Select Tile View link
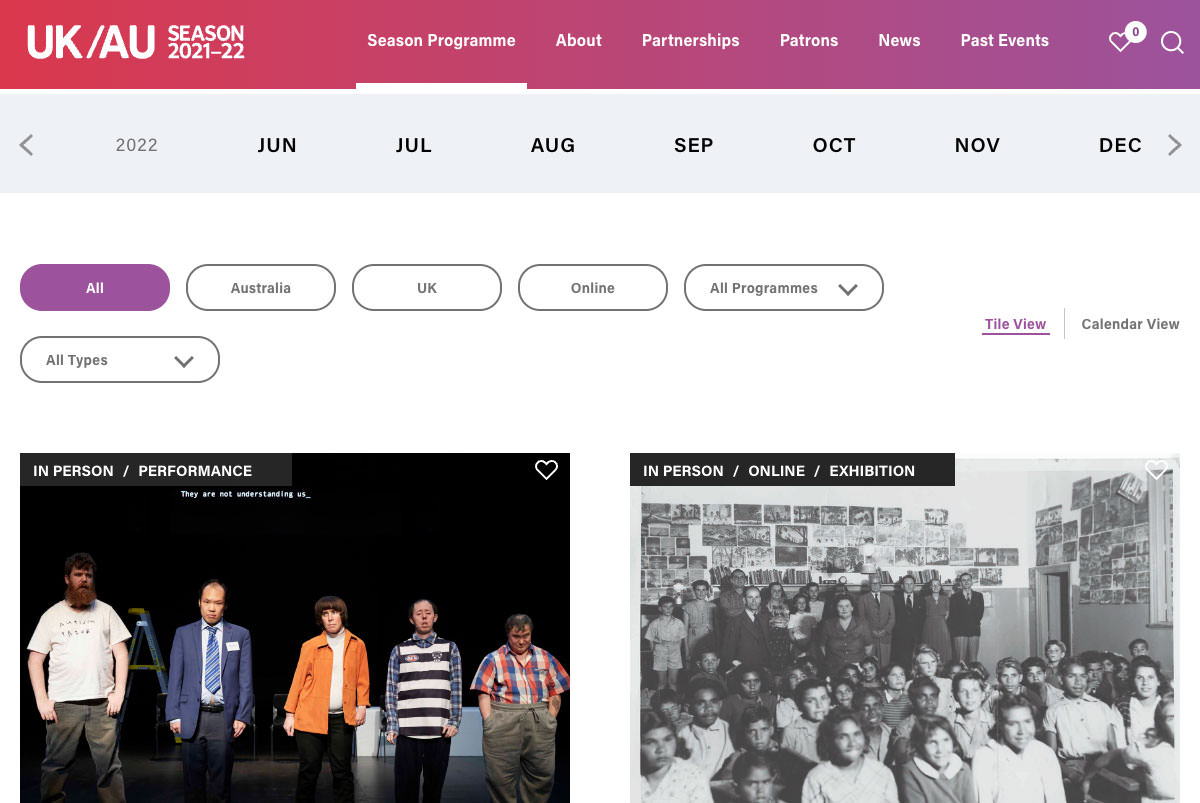 1015,324
